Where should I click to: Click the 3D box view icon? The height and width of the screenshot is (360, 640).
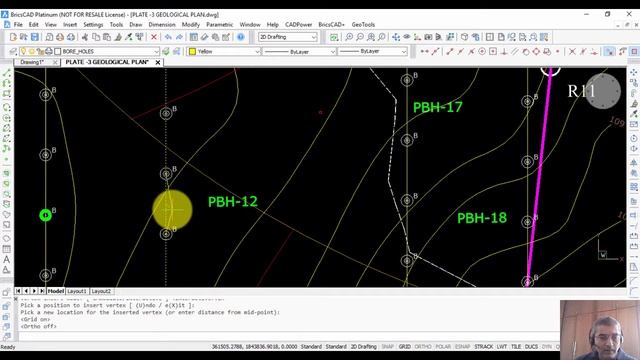pos(464,37)
